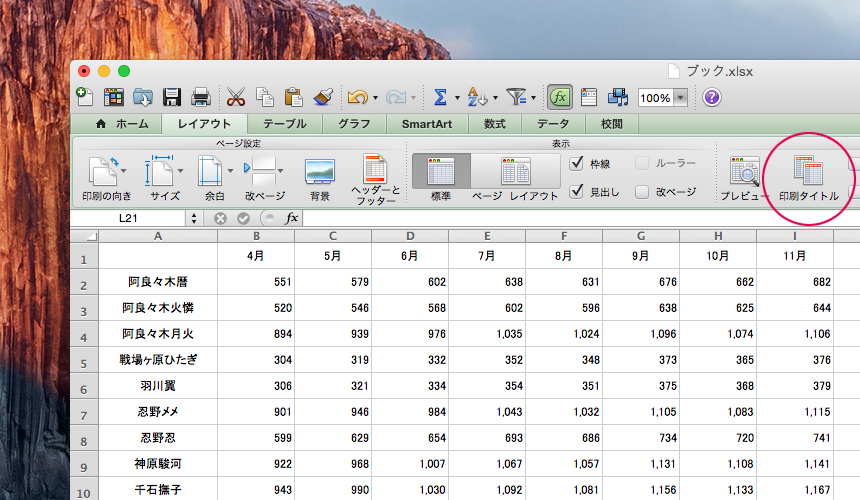Screen dimensions: 860x500
Task: Switch to the 数式 tab
Action: click(x=495, y=124)
